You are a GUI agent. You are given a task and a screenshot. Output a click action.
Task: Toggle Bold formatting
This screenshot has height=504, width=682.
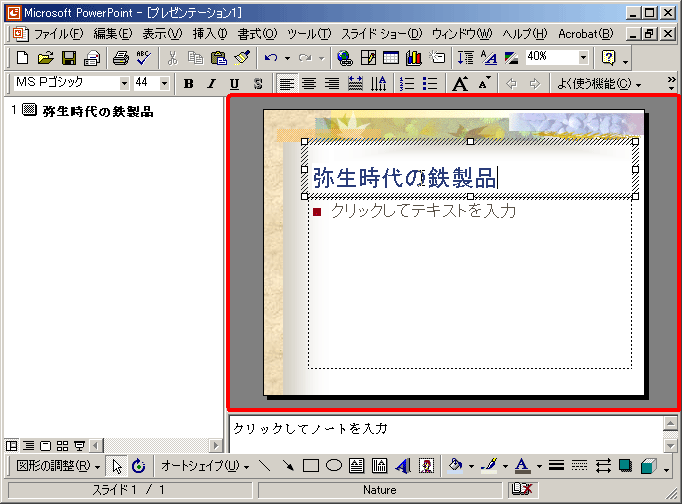click(x=188, y=83)
